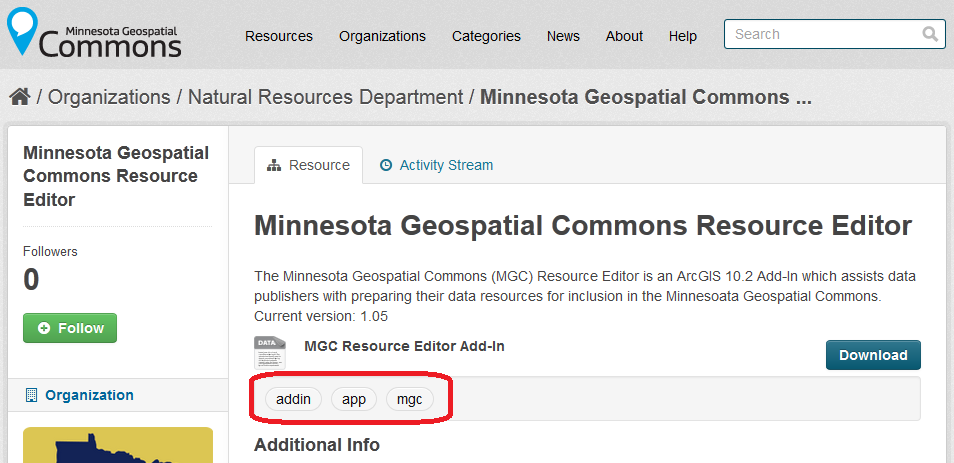Click the Additional Info heading

pos(316,445)
